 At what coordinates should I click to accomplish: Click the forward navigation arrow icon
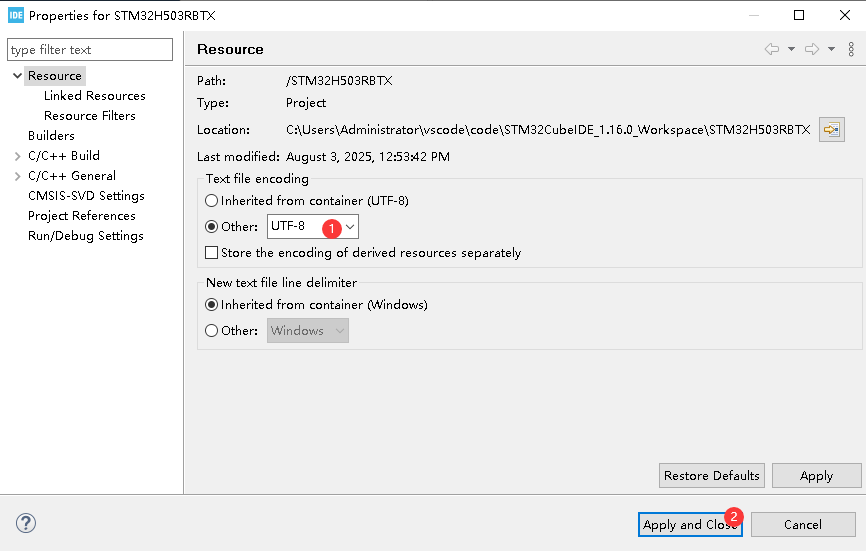tap(812, 49)
